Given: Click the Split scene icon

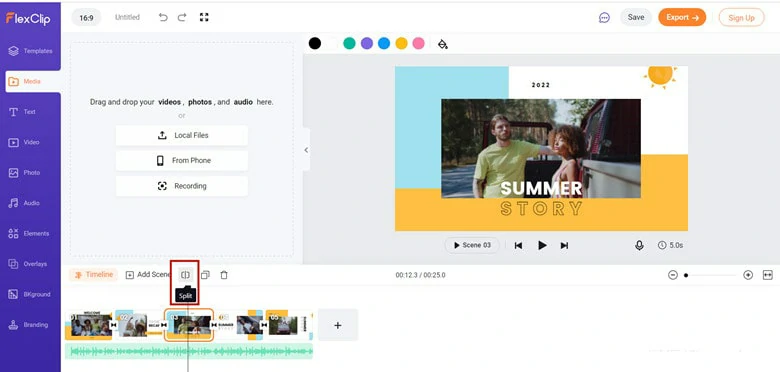Looking at the screenshot, I should (x=185, y=275).
